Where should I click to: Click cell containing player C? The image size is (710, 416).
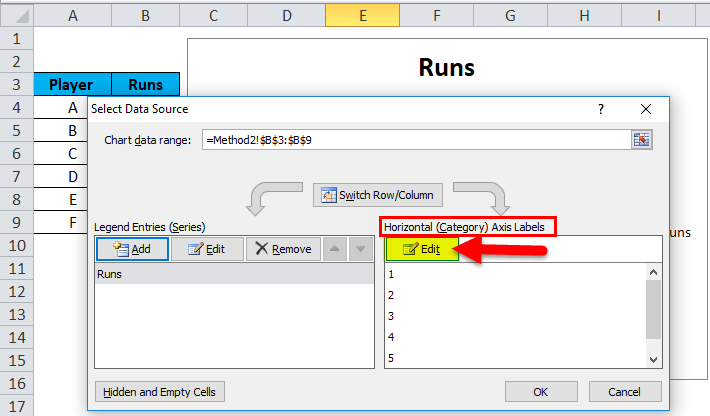point(61,153)
